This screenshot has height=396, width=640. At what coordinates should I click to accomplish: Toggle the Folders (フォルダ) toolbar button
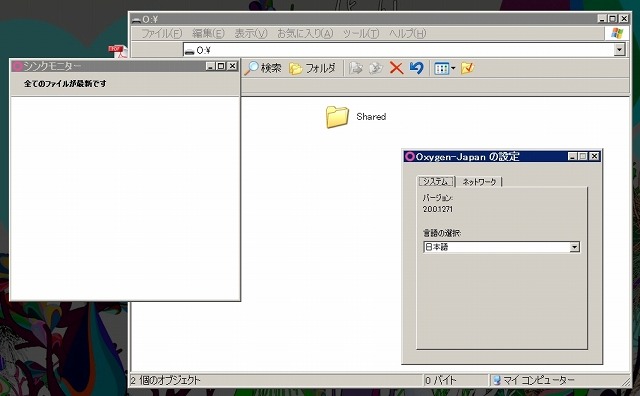pyautogui.click(x=313, y=68)
